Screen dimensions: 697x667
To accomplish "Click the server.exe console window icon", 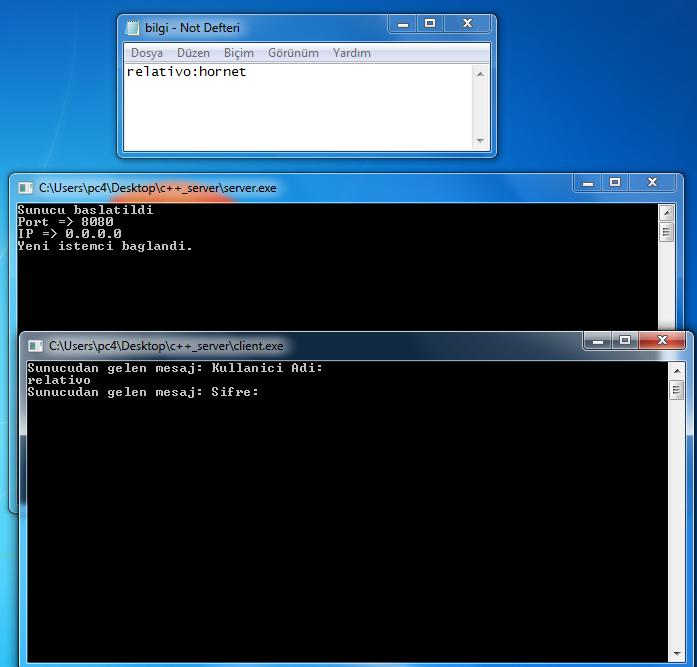I will pyautogui.click(x=25, y=188).
